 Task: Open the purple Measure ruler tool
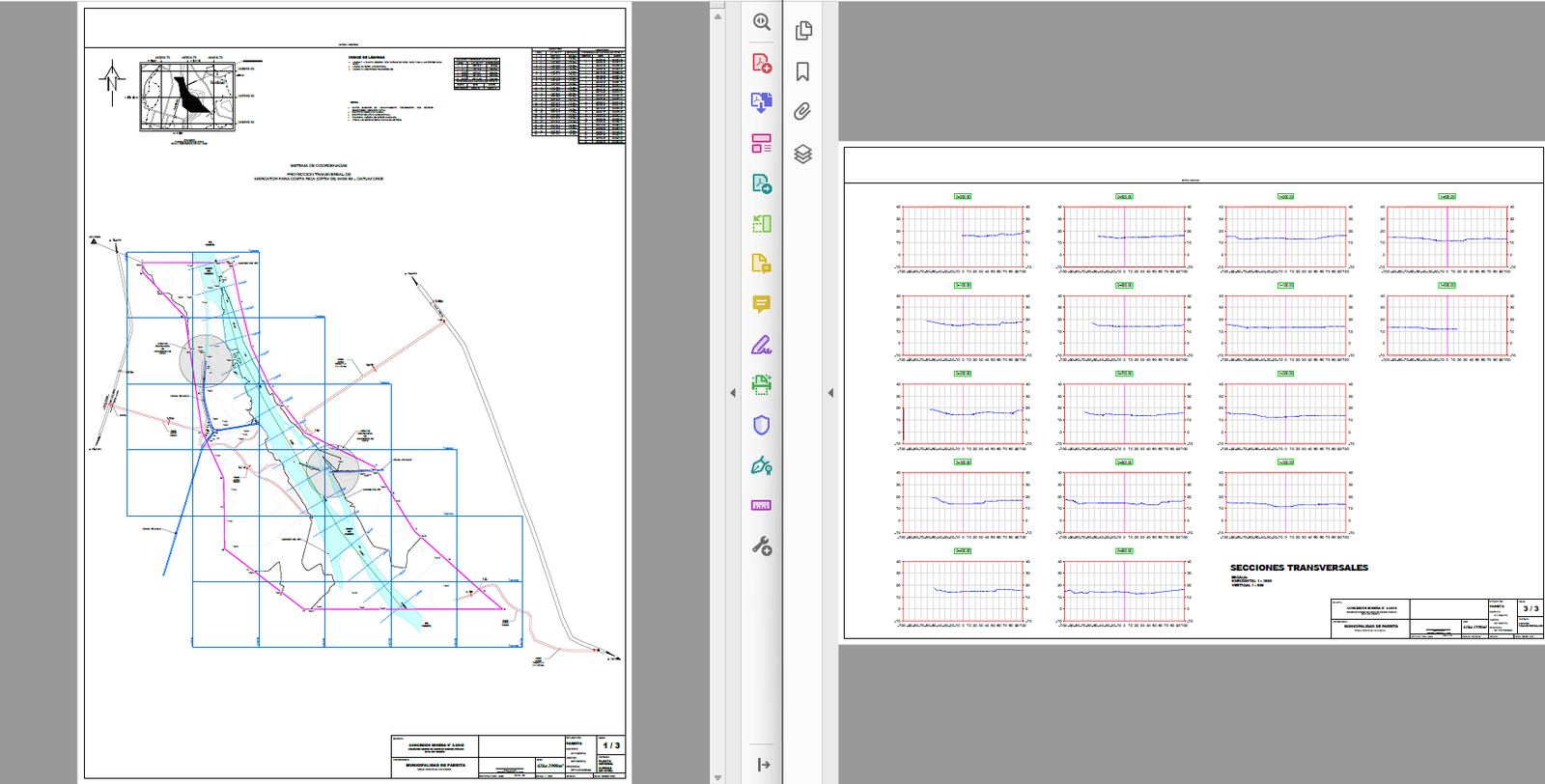coord(762,506)
